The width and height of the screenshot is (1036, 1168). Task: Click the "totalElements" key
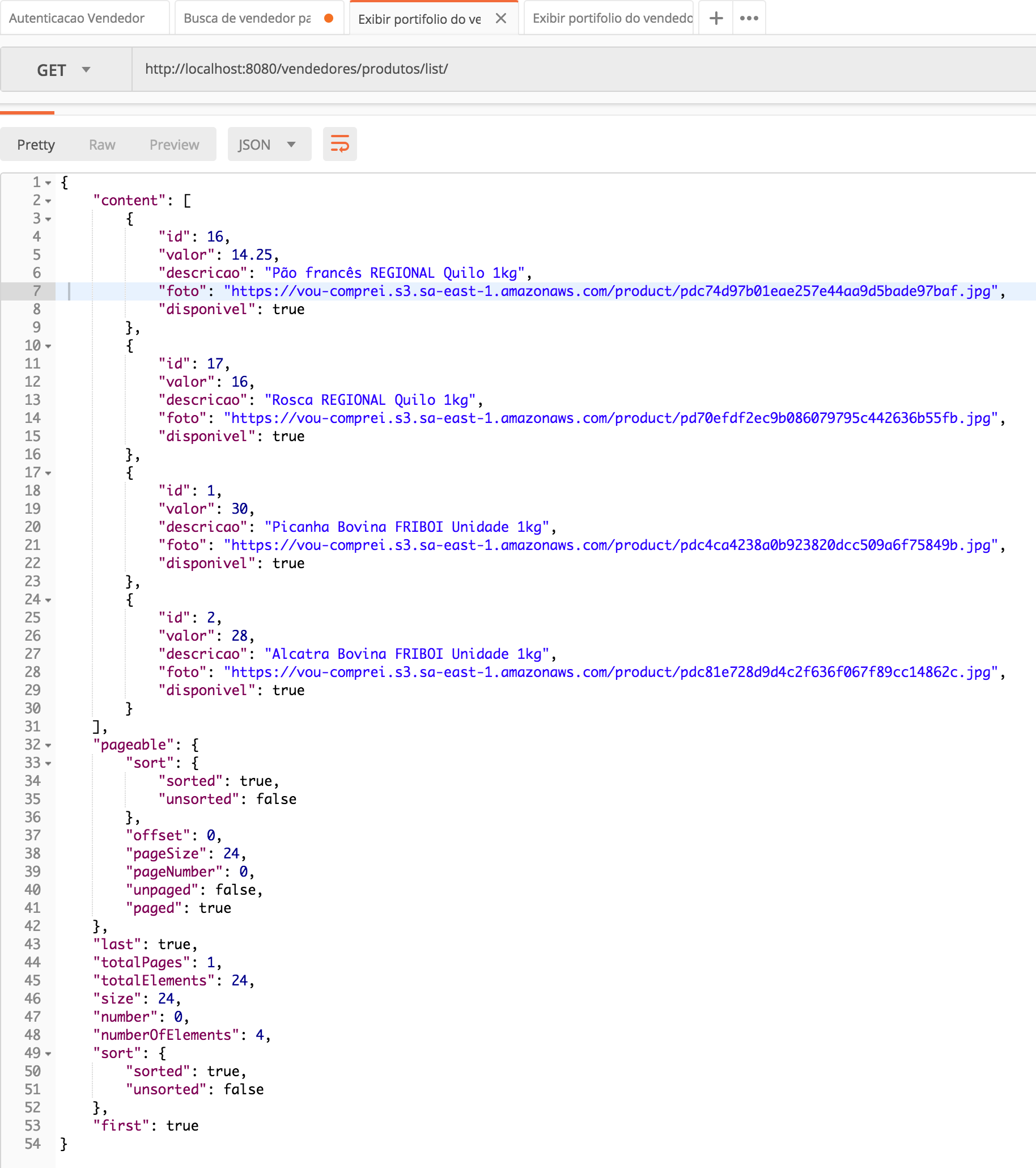(154, 980)
